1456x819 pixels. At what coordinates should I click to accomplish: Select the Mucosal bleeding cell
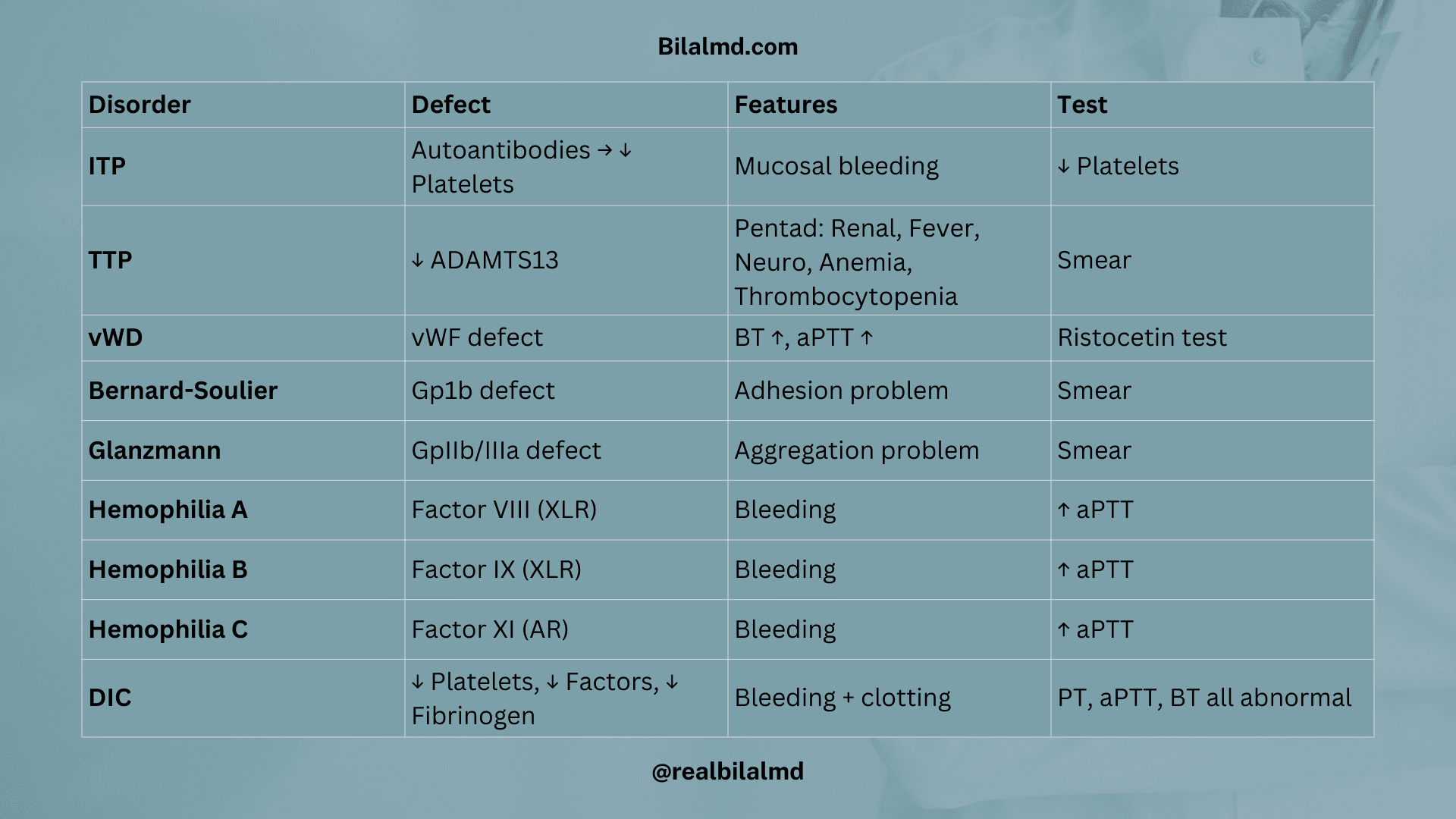pyautogui.click(x=836, y=166)
